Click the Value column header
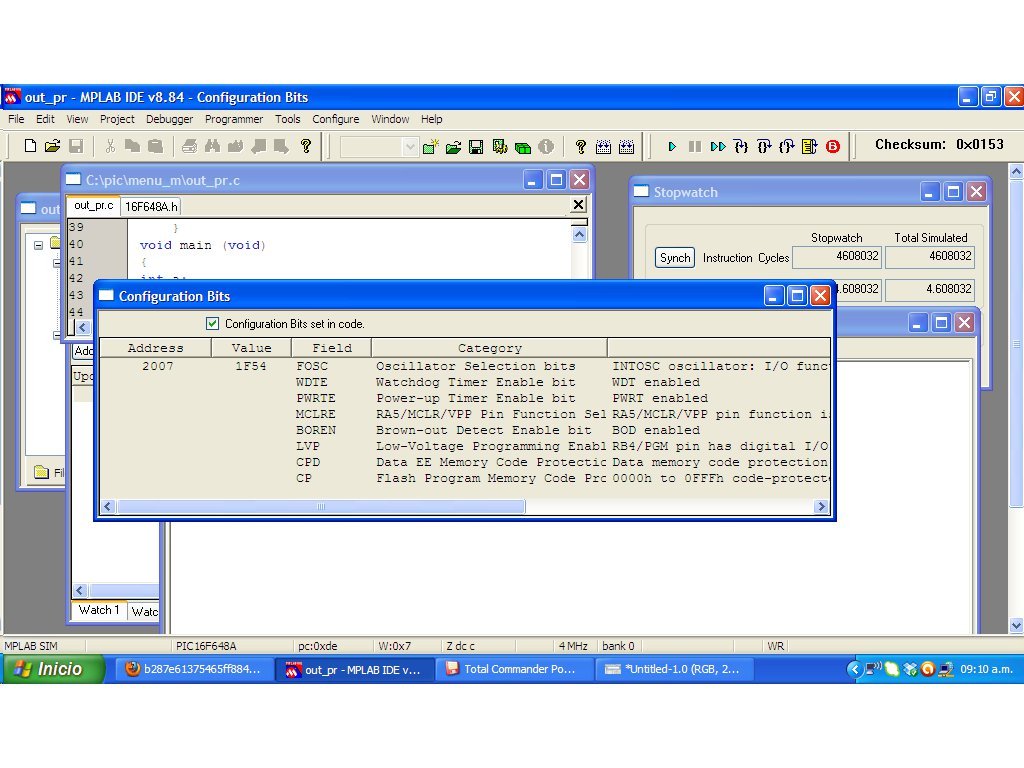This screenshot has height=768, width=1024. (x=251, y=348)
